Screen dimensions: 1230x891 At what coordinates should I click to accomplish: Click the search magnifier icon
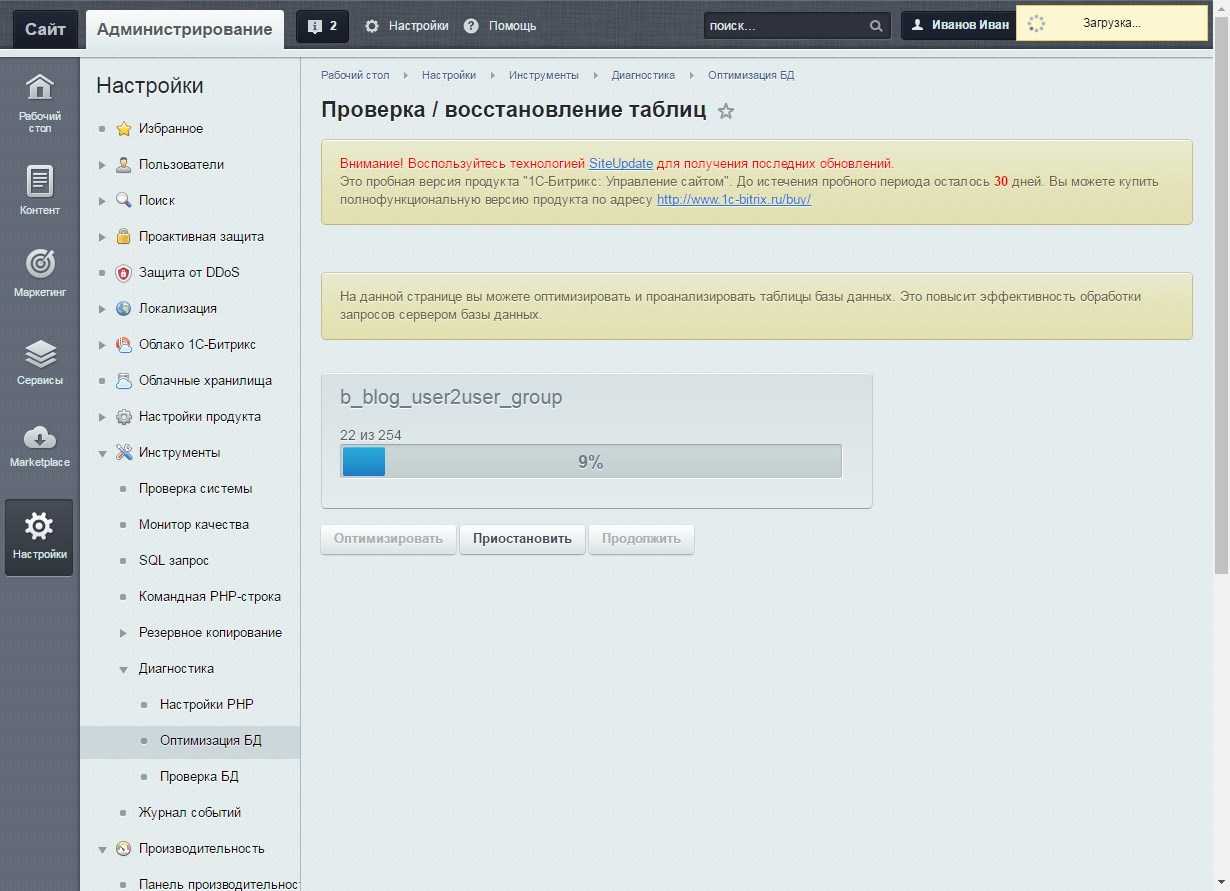[876, 27]
